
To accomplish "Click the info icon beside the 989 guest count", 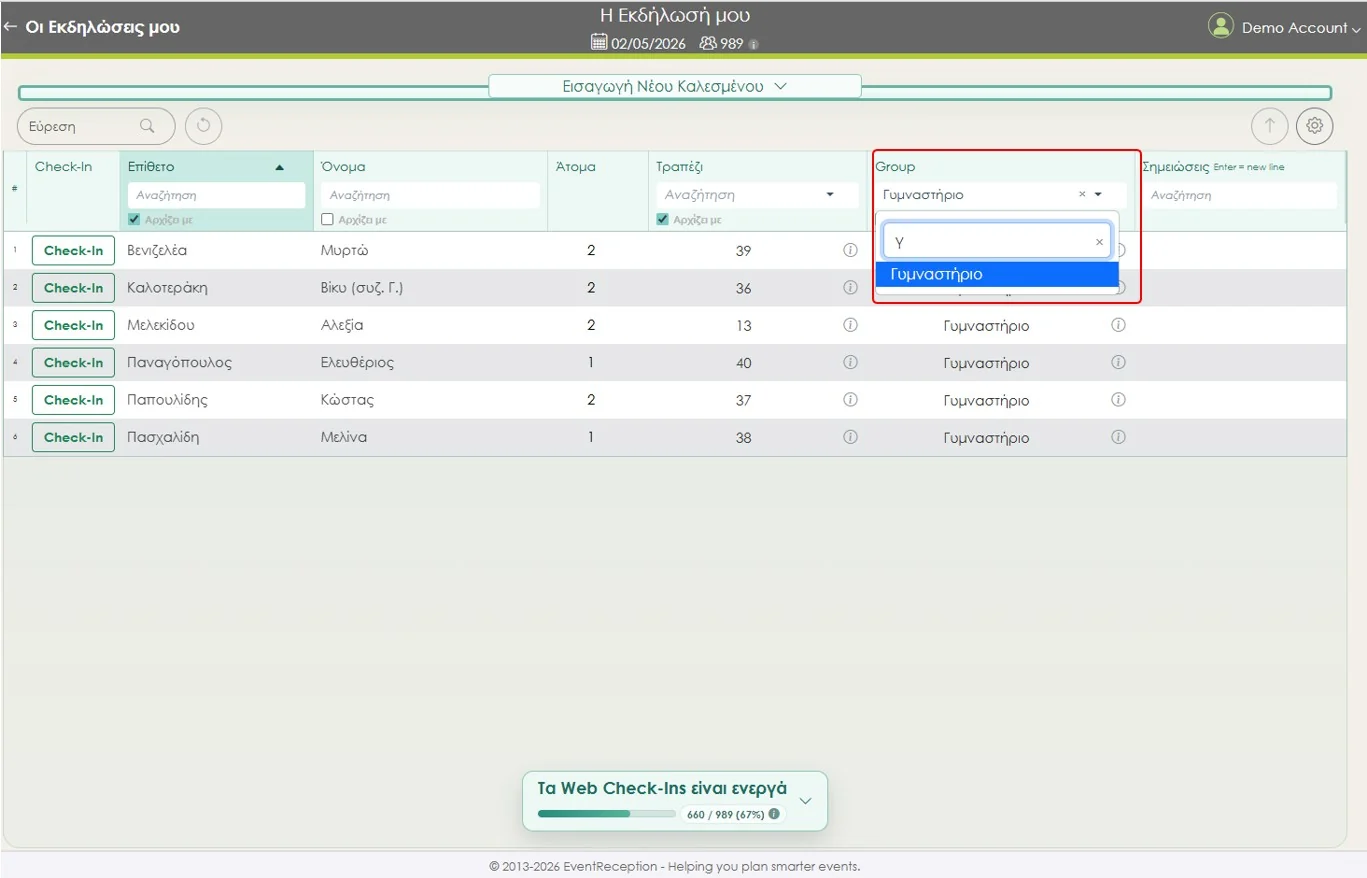I will (753, 44).
